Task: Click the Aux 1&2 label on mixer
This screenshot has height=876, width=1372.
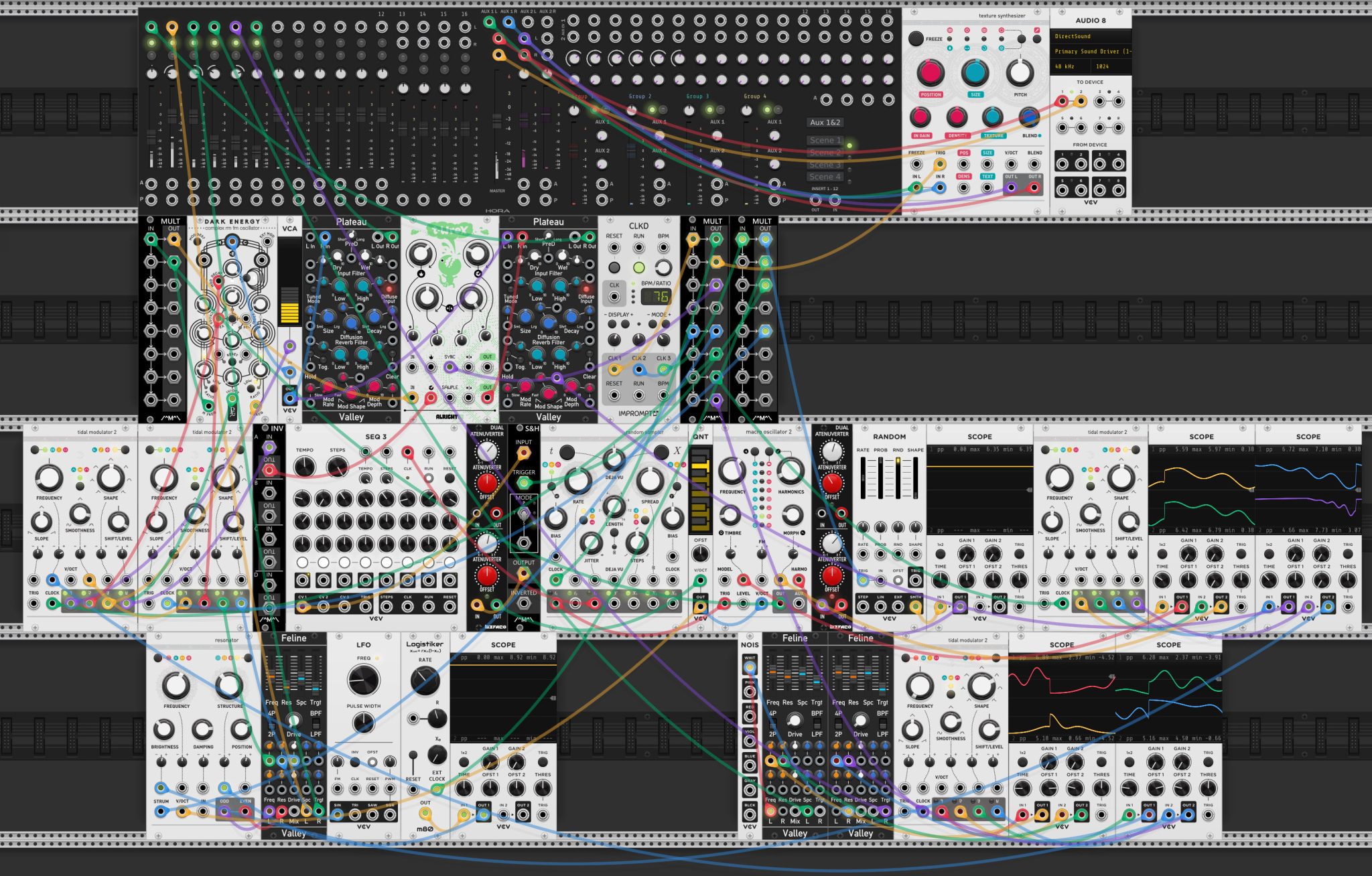Action: pos(825,123)
